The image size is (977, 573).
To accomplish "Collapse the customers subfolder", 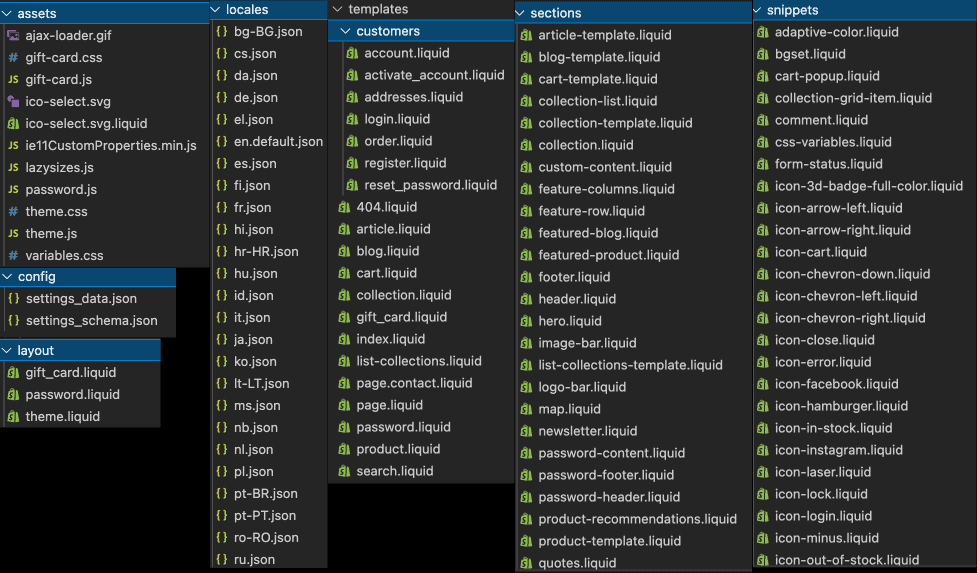I will pyautogui.click(x=345, y=31).
